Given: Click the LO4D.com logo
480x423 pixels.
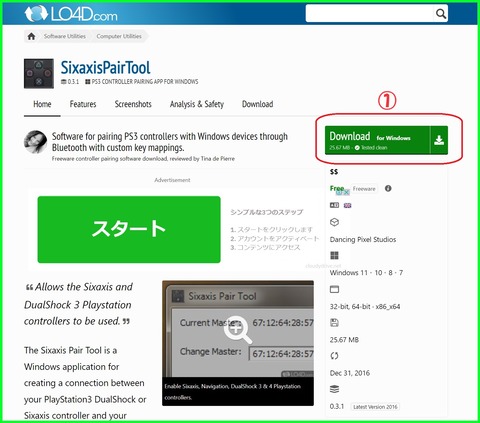Looking at the screenshot, I should tap(71, 14).
